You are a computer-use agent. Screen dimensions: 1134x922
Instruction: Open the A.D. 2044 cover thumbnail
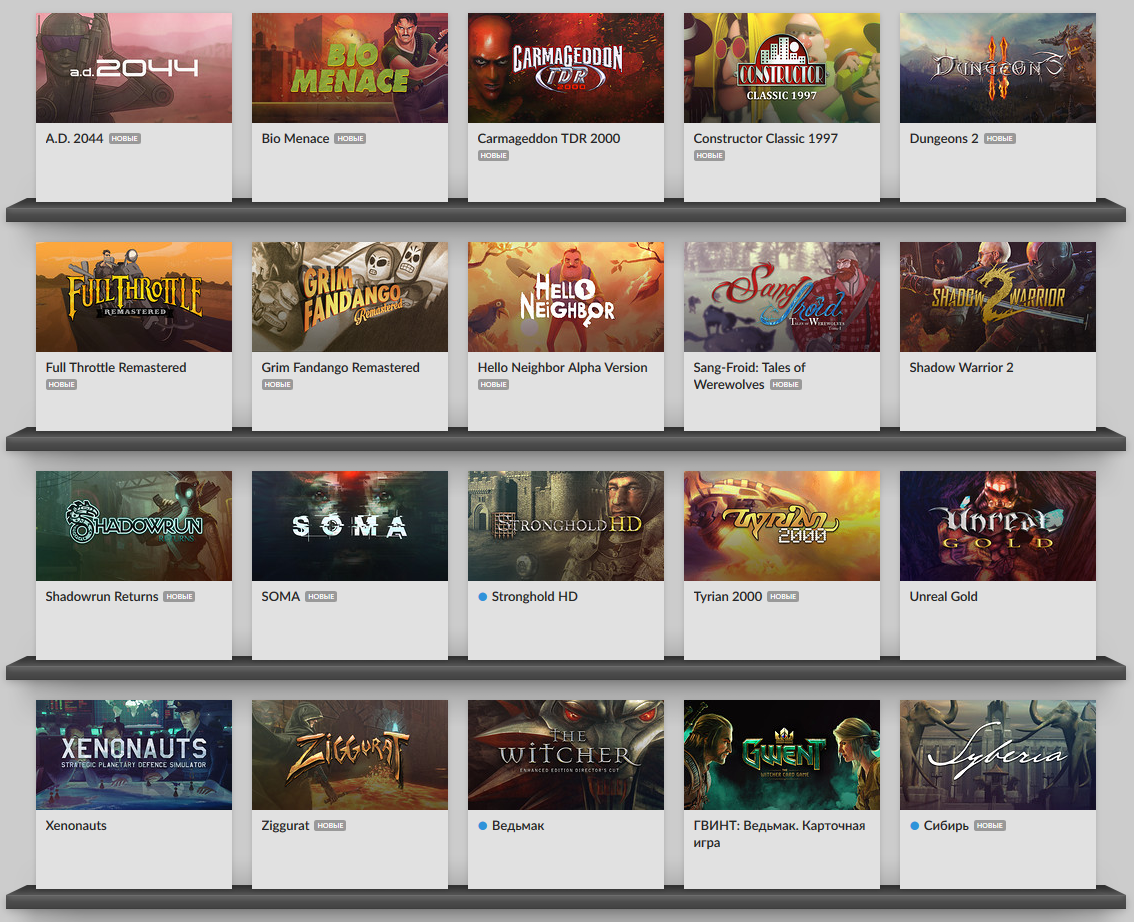(134, 68)
